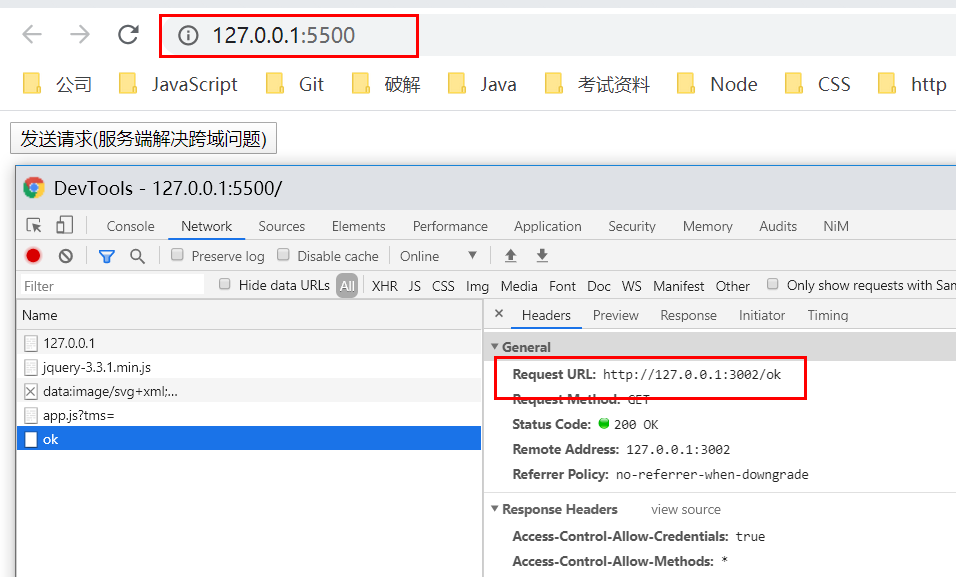Viewport: 956px width, 577px height.
Task: Clear the network log icon
Action: 66,256
